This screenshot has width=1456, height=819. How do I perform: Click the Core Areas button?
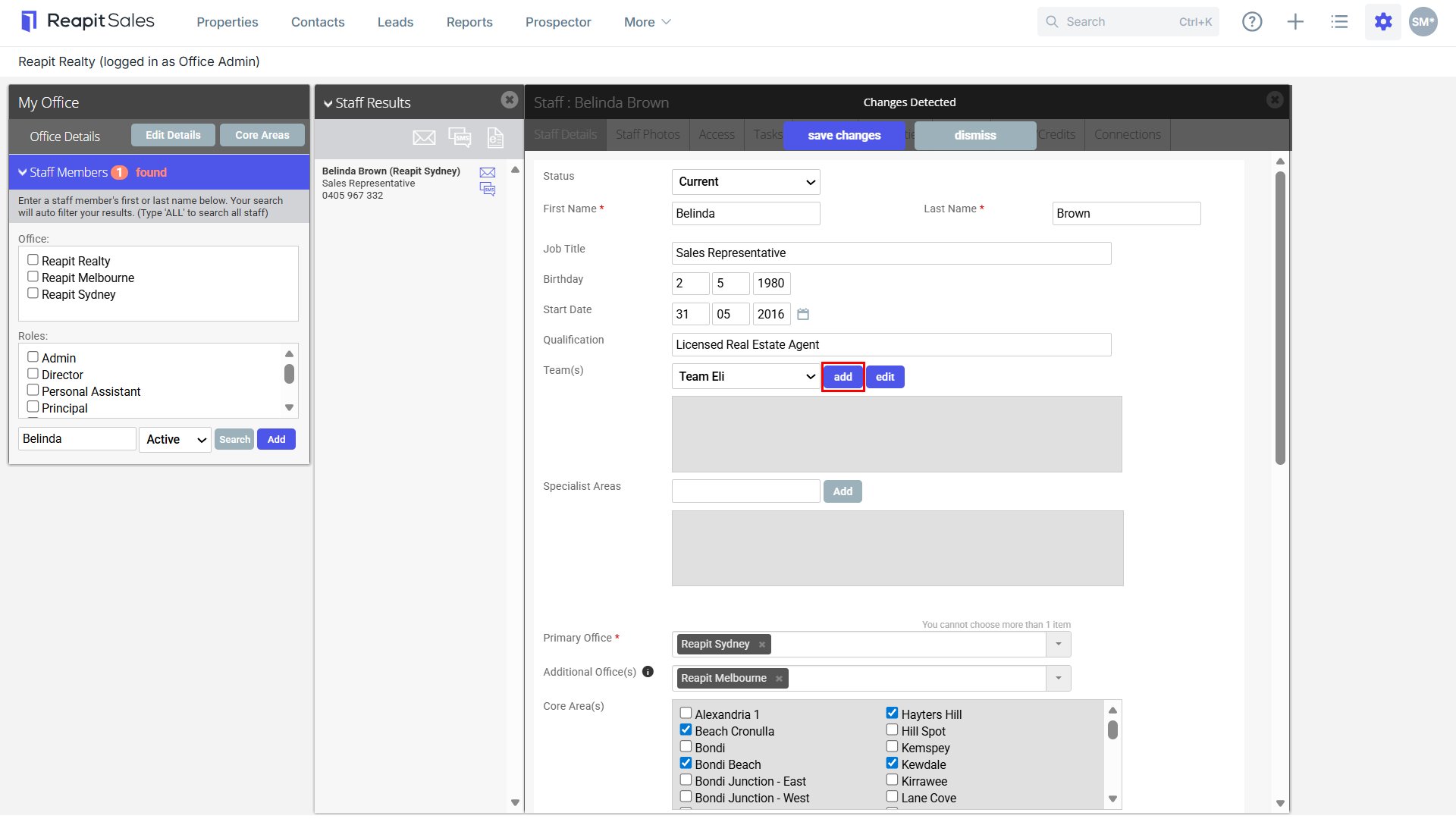tap(262, 136)
